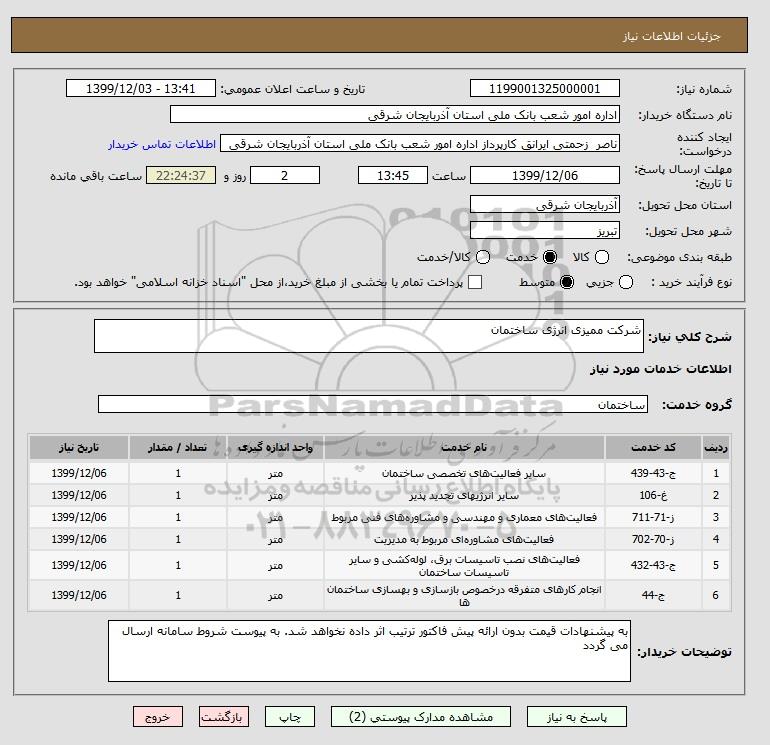Select the کالا/خدمت radio button
The image size is (770, 745).
[x=483, y=257]
